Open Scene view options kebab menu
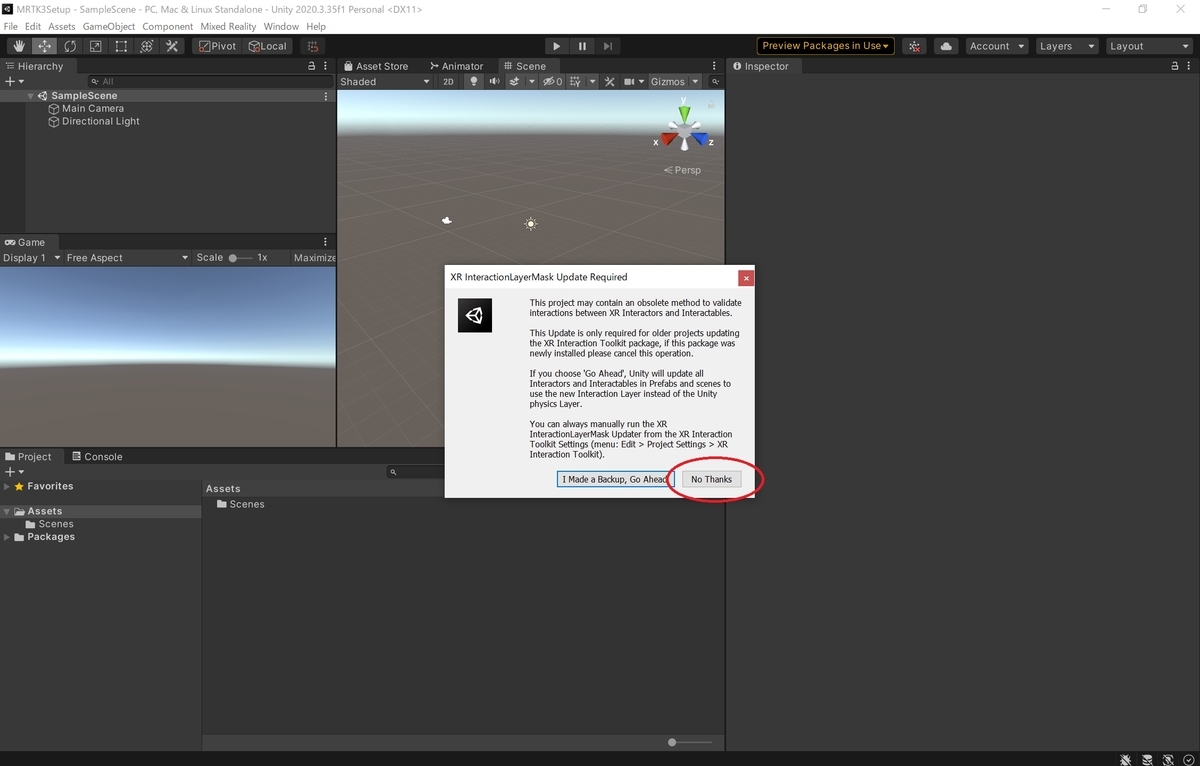This screenshot has width=1200, height=766. tap(714, 66)
